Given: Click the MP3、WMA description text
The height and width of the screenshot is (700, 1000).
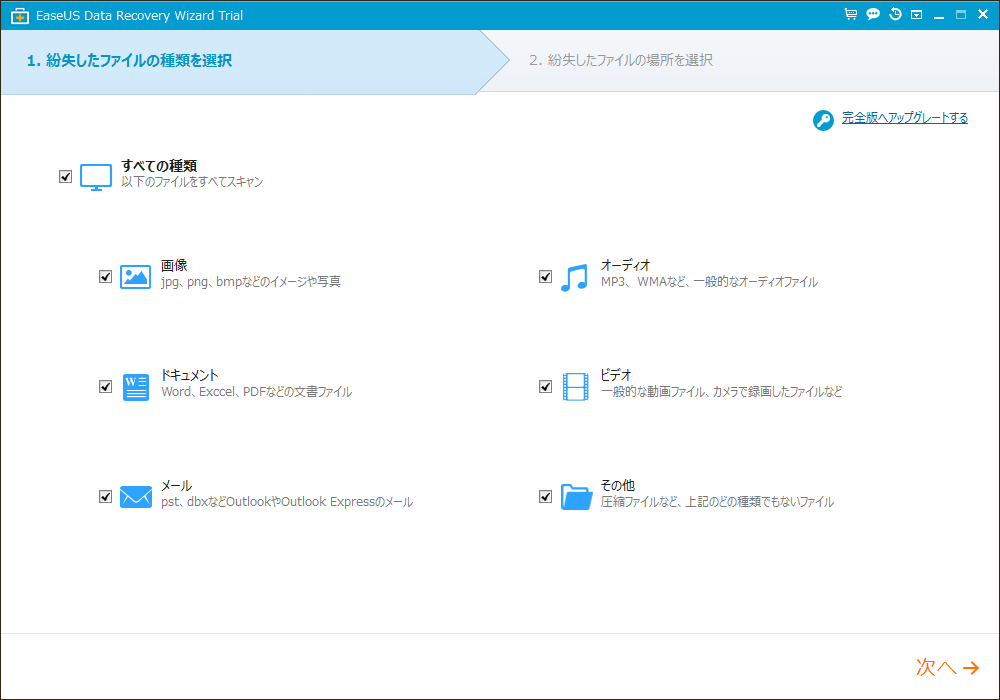Looking at the screenshot, I should coord(709,282).
